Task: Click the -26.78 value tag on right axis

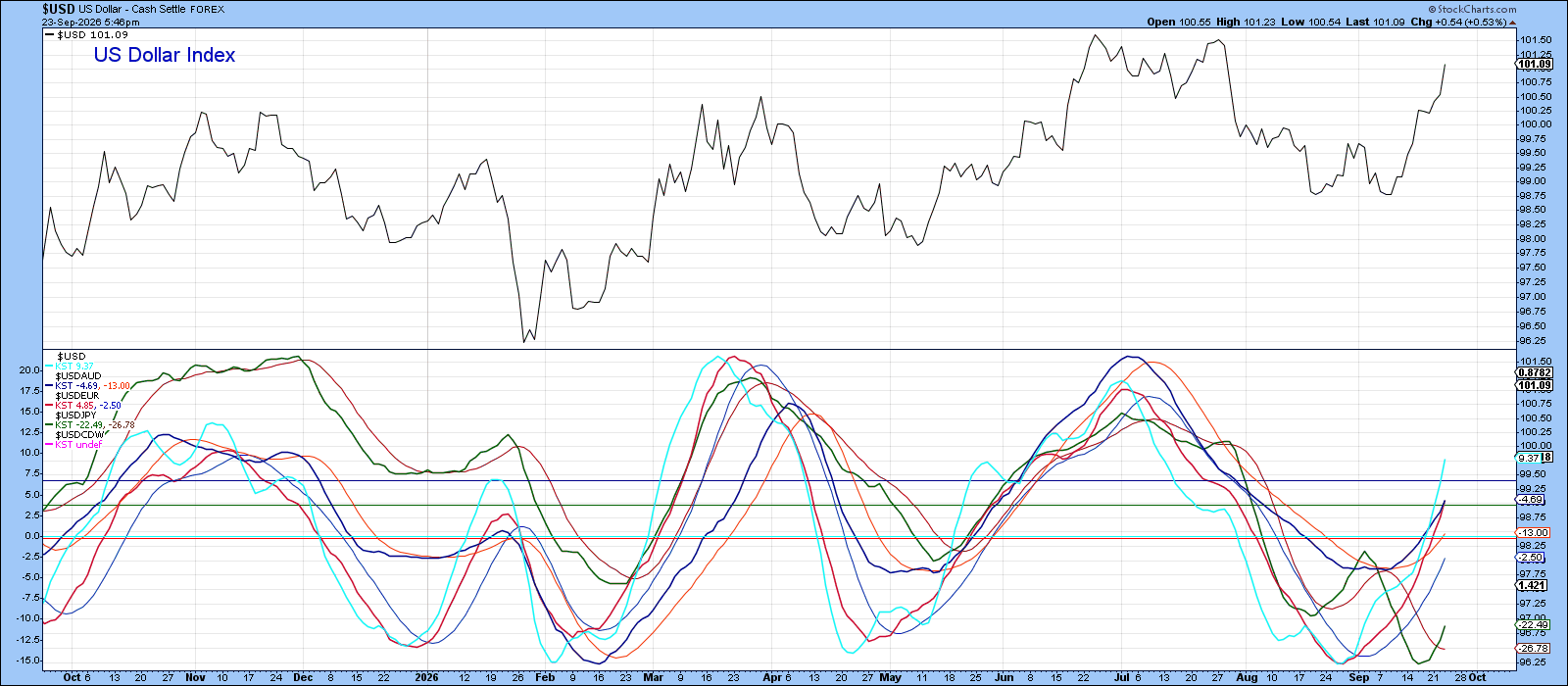Action: pos(1534,649)
